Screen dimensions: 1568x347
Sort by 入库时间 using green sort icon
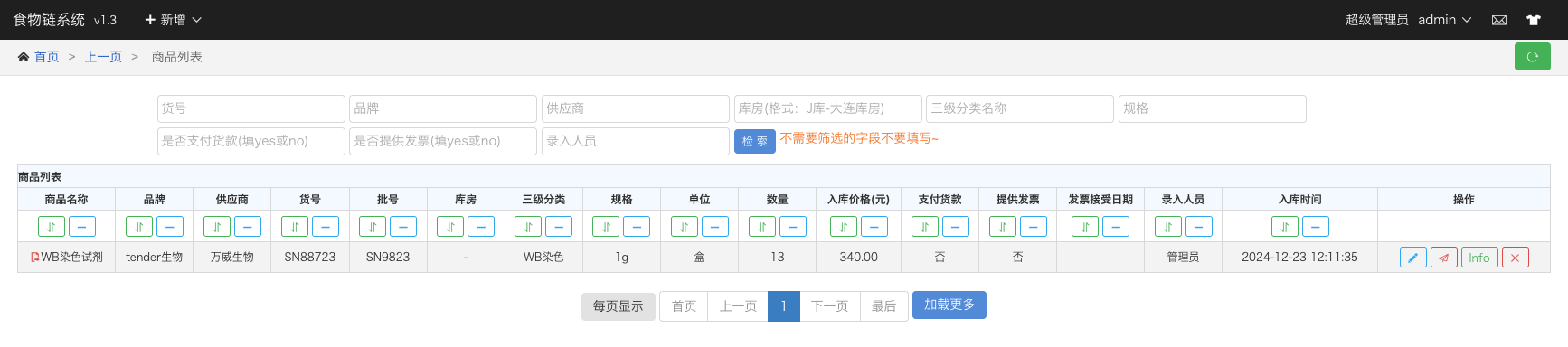(x=1285, y=227)
